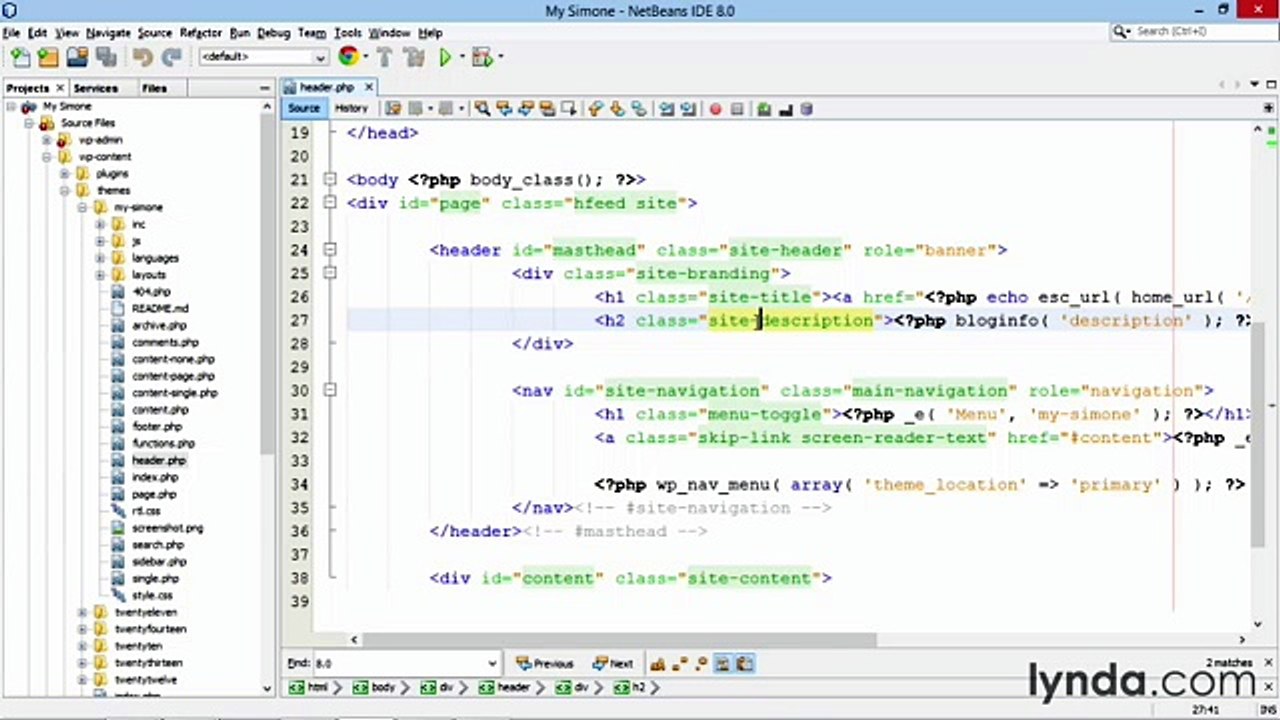Click the Next find button
The image size is (1280, 720).
(613, 663)
